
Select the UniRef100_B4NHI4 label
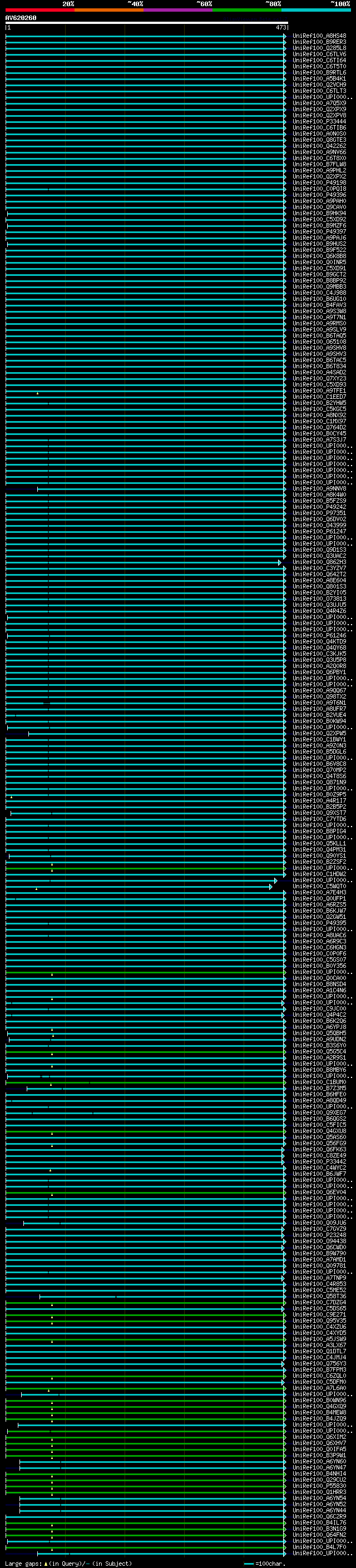[x=319, y=1474]
